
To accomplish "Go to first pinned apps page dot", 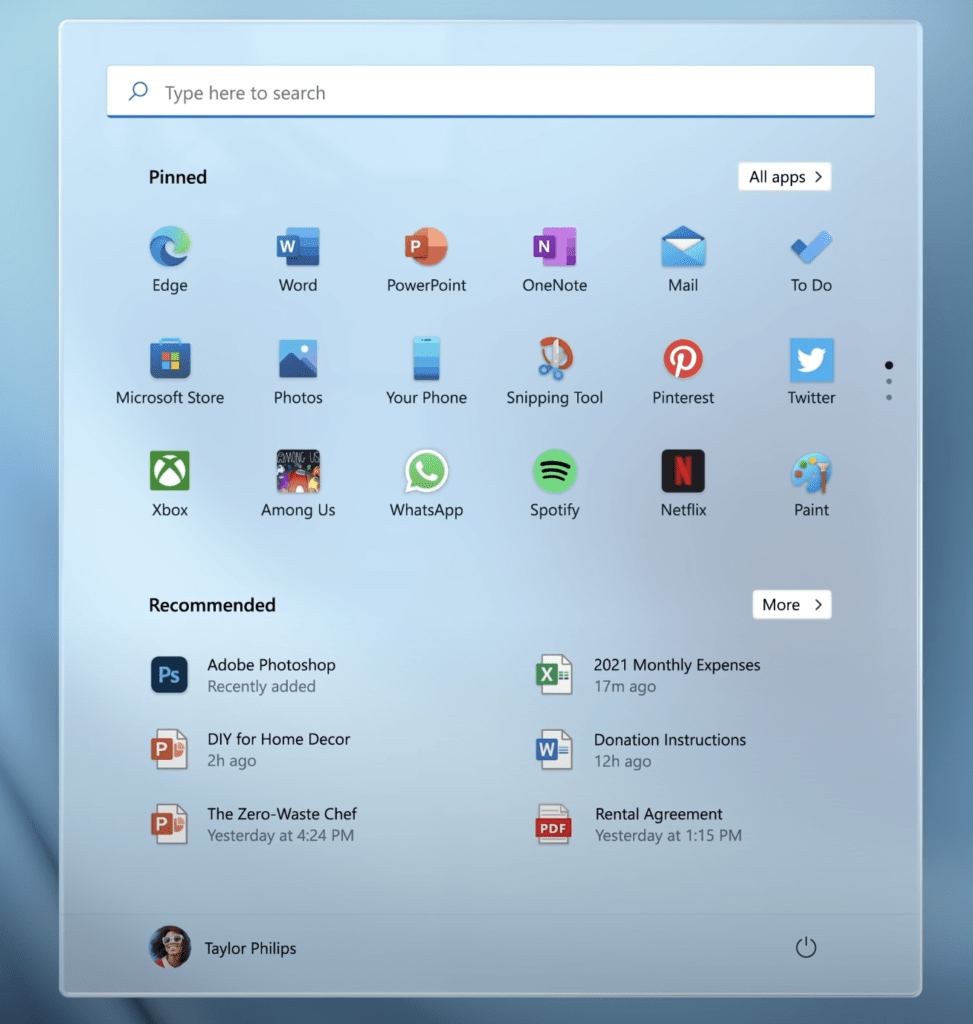I will click(x=889, y=365).
